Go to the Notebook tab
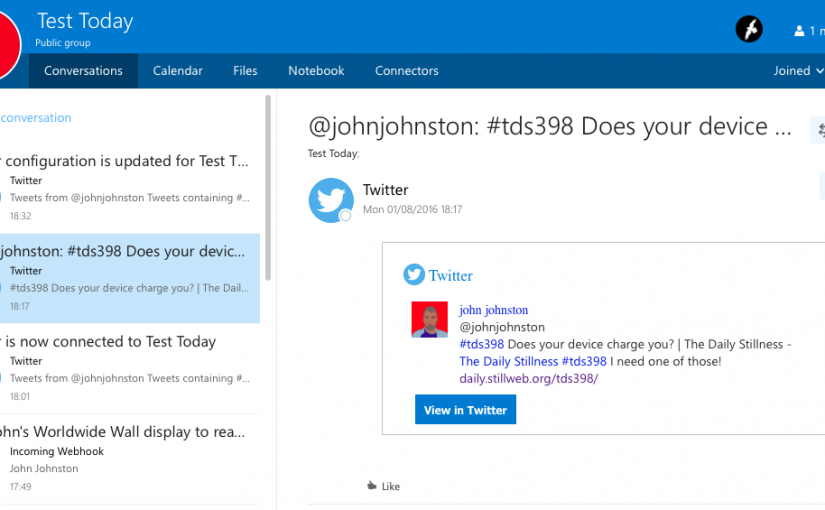The width and height of the screenshot is (825, 510). pyautogui.click(x=316, y=71)
